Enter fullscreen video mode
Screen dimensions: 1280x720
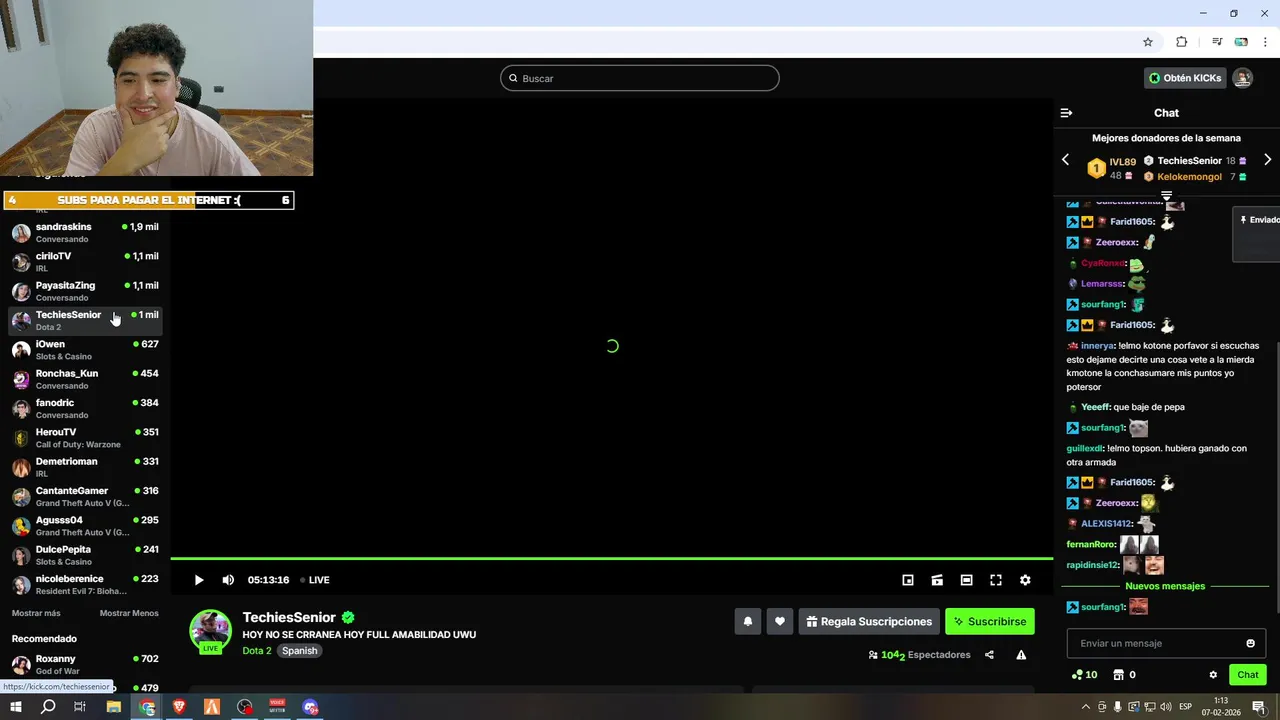[996, 580]
